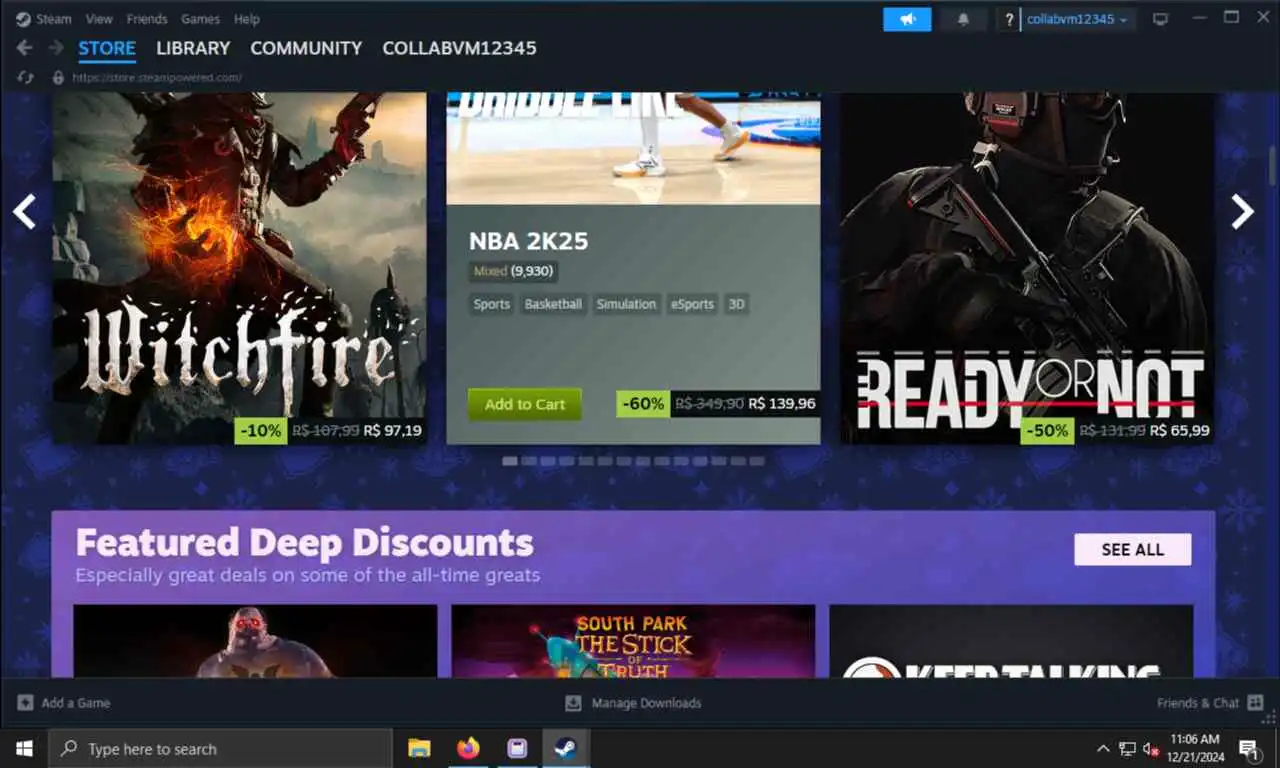Click the NBA 2K25 price R$ 139,96
The height and width of the screenshot is (768, 1280).
(782, 404)
